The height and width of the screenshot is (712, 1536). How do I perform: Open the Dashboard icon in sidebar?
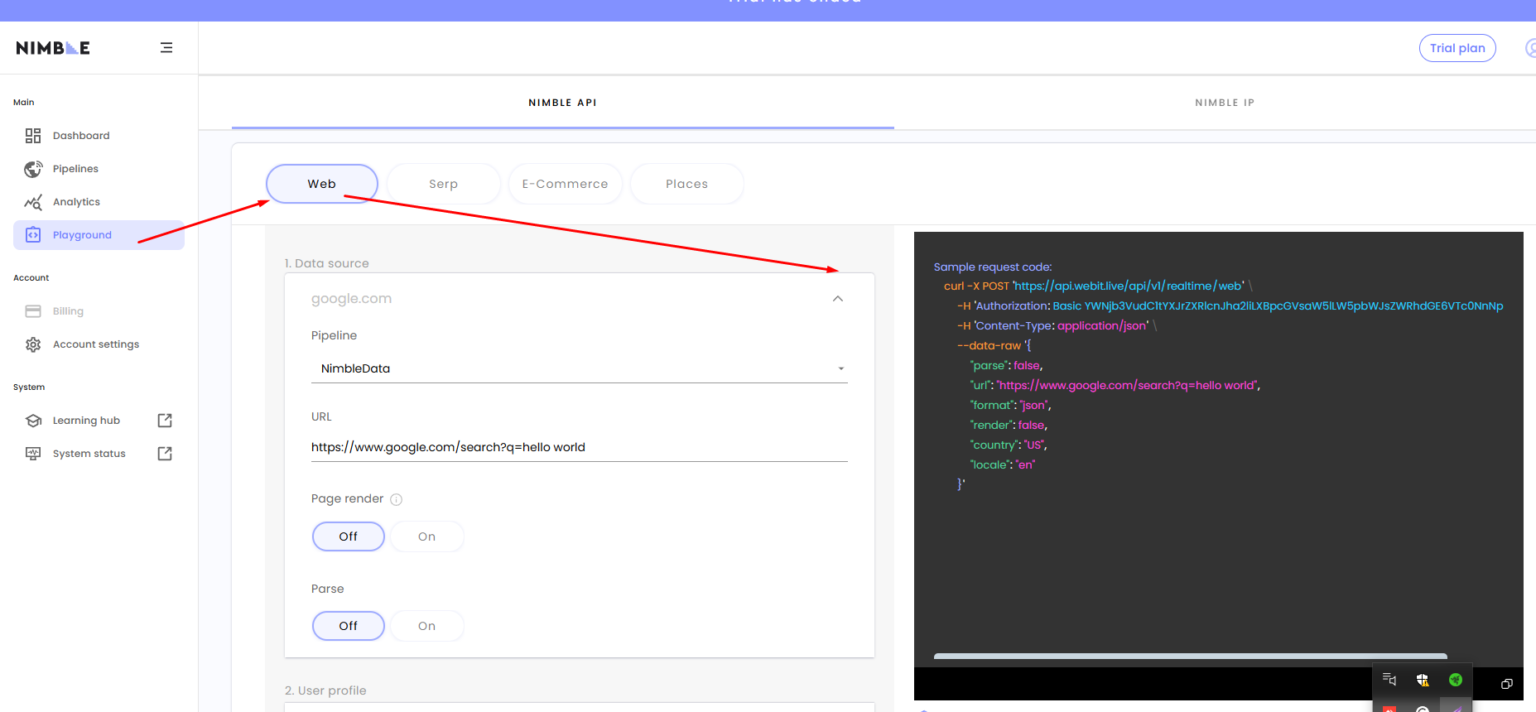33,136
